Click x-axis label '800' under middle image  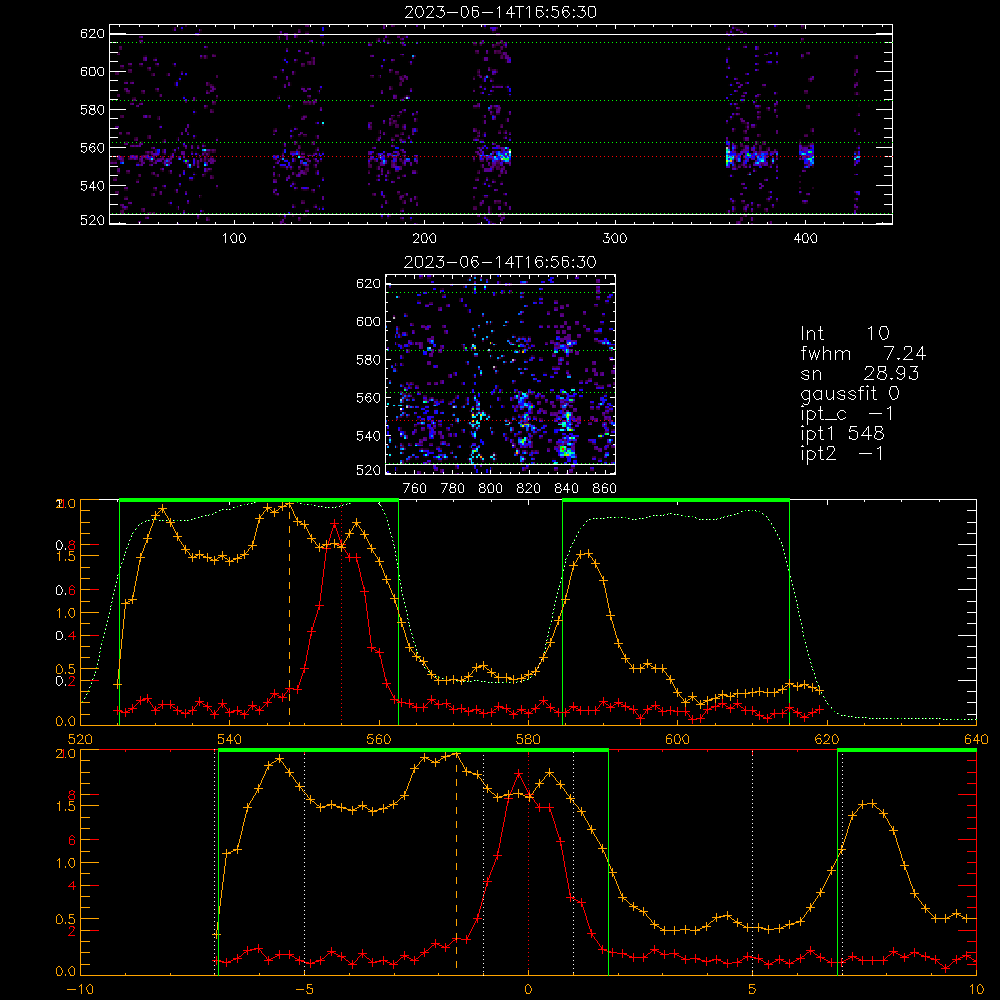(490, 489)
